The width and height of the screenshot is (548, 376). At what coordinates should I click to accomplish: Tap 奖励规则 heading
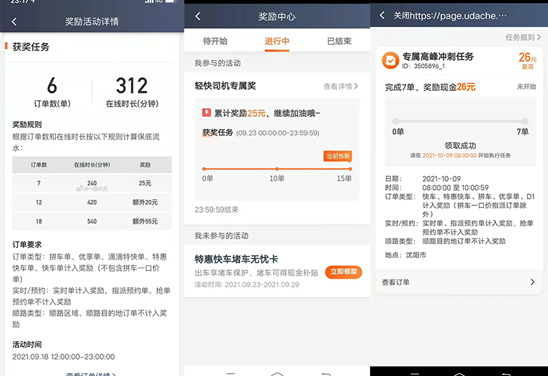27,124
